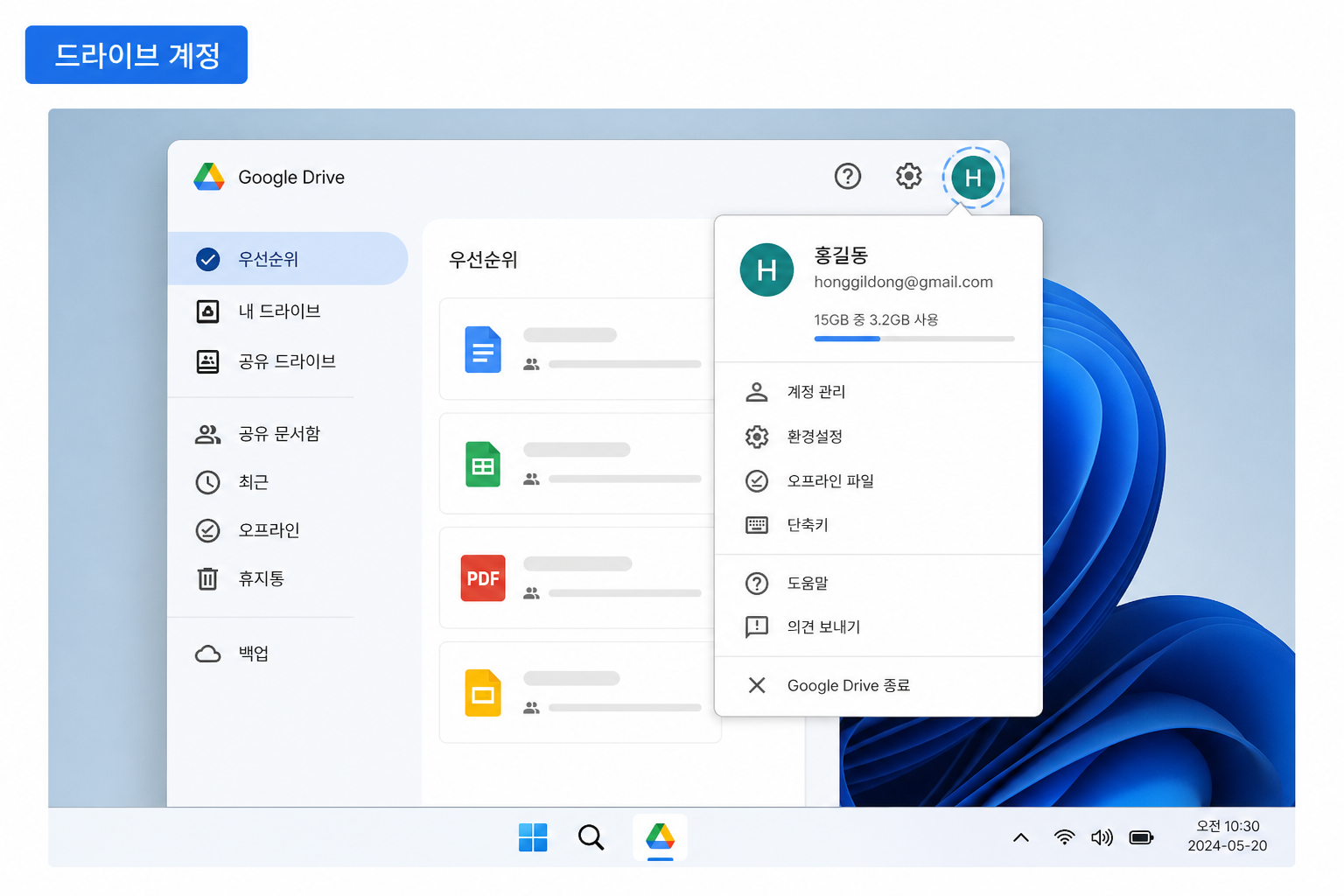Viewport: 1344px width, 896px height.
Task: Click the drive icon beside 내 드라이브
Action: (x=207, y=311)
